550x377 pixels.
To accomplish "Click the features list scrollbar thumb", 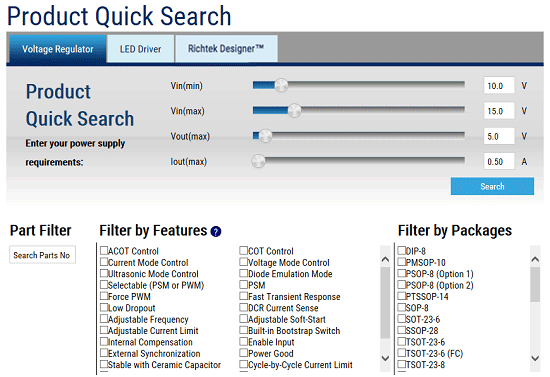I will 385,303.
